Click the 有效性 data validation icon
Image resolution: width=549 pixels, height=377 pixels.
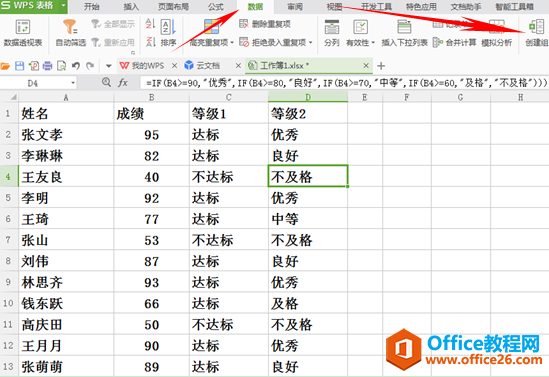point(360,27)
